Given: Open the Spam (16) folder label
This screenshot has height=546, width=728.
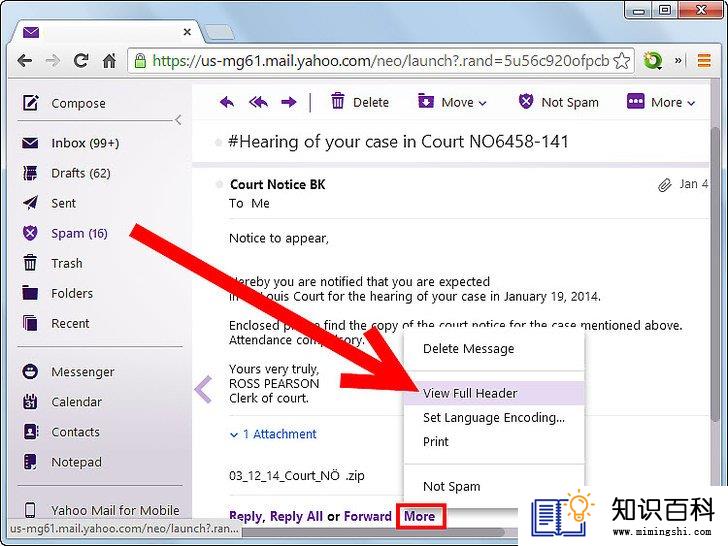Looking at the screenshot, I should coord(79,233).
